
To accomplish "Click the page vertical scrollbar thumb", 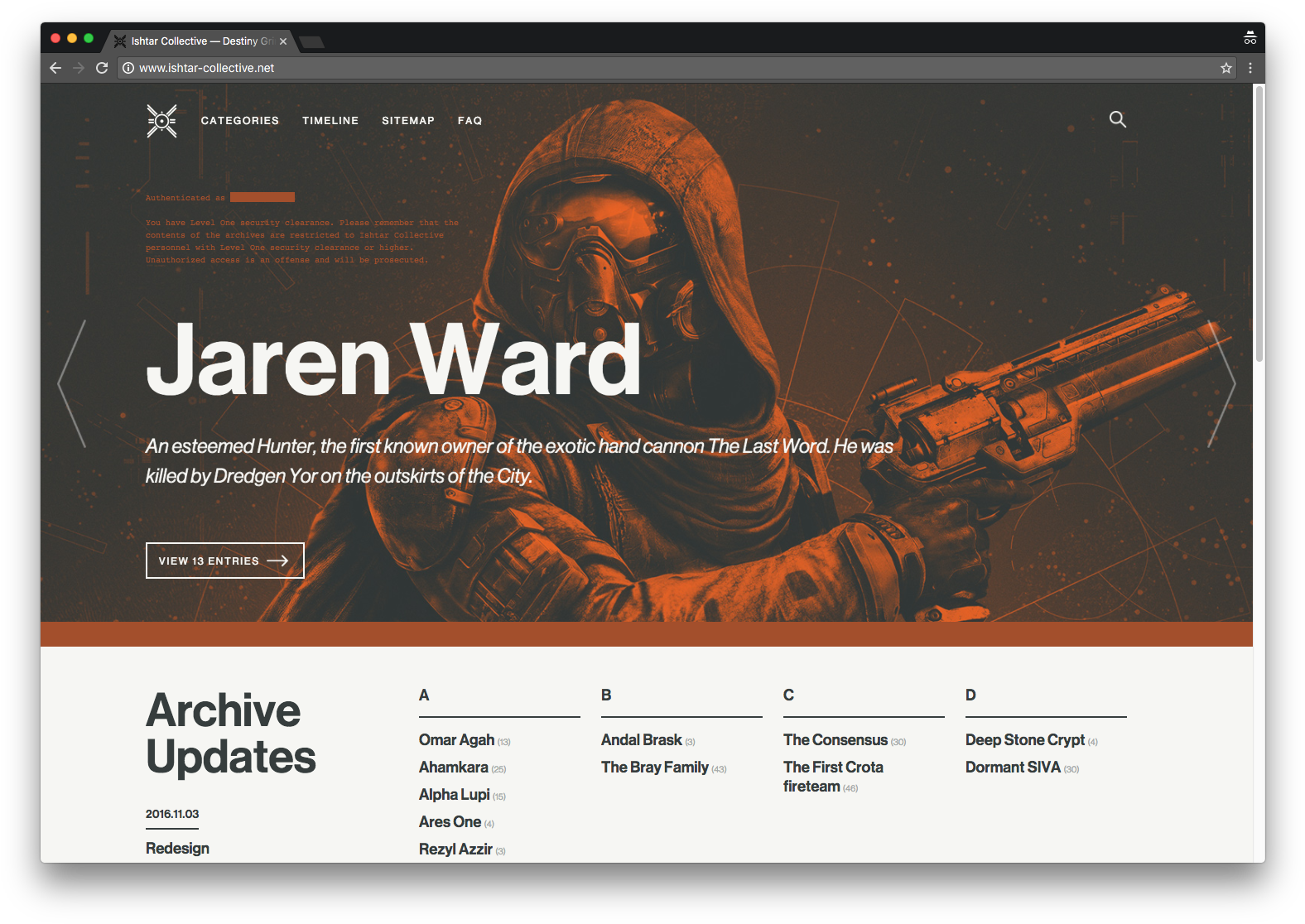I will pos(1259,224).
